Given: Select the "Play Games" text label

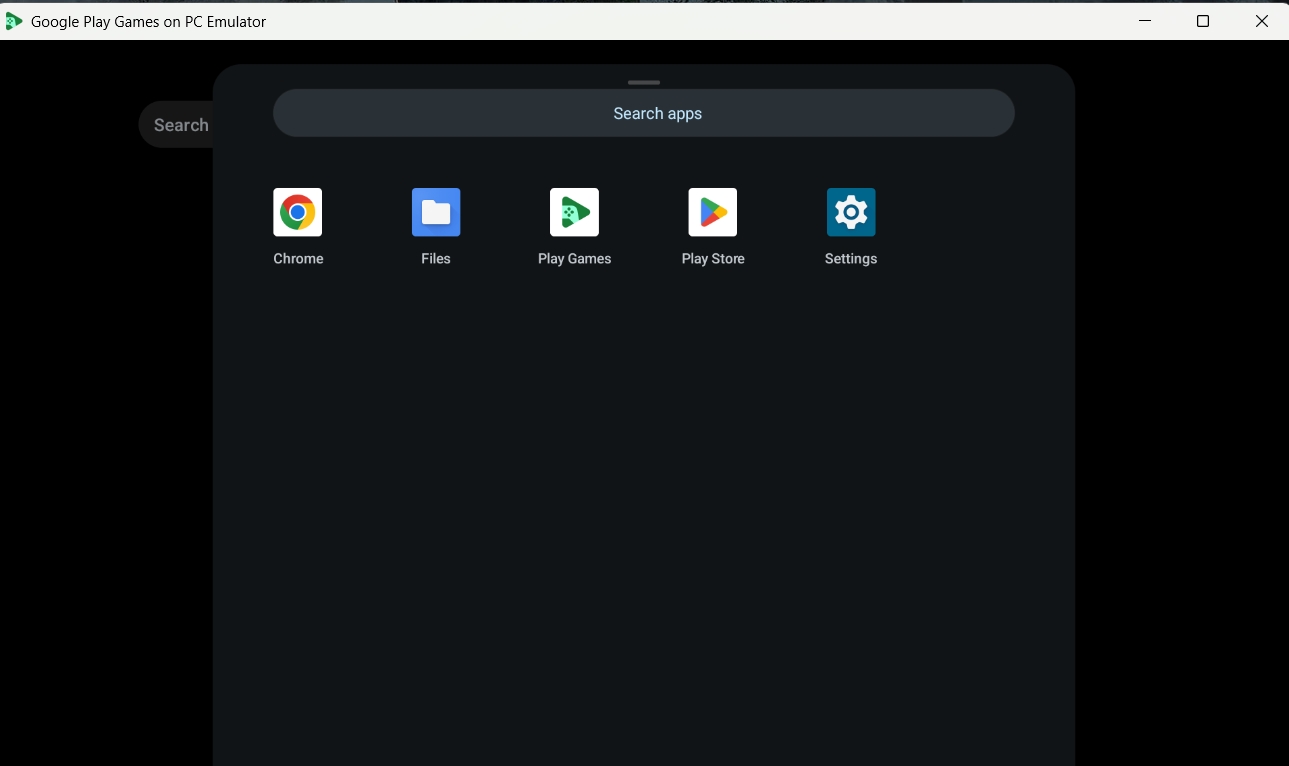Looking at the screenshot, I should [x=574, y=259].
